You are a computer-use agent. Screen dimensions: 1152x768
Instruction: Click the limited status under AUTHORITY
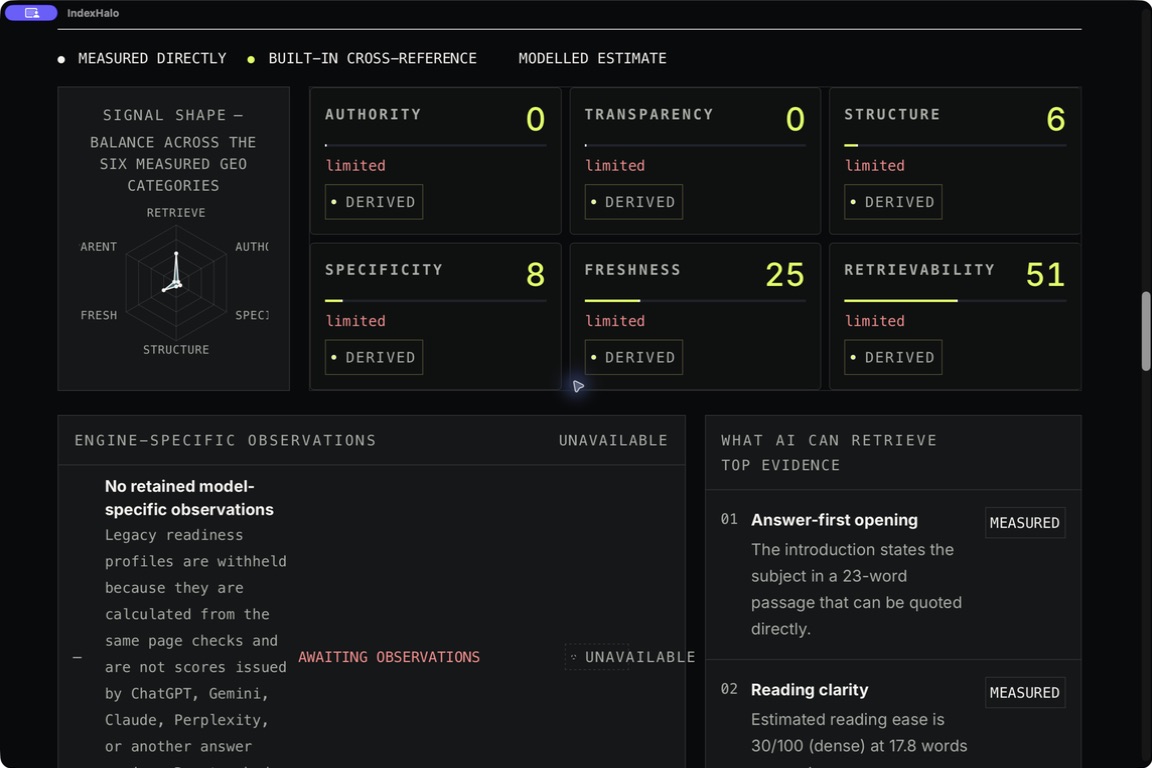[x=356, y=165]
